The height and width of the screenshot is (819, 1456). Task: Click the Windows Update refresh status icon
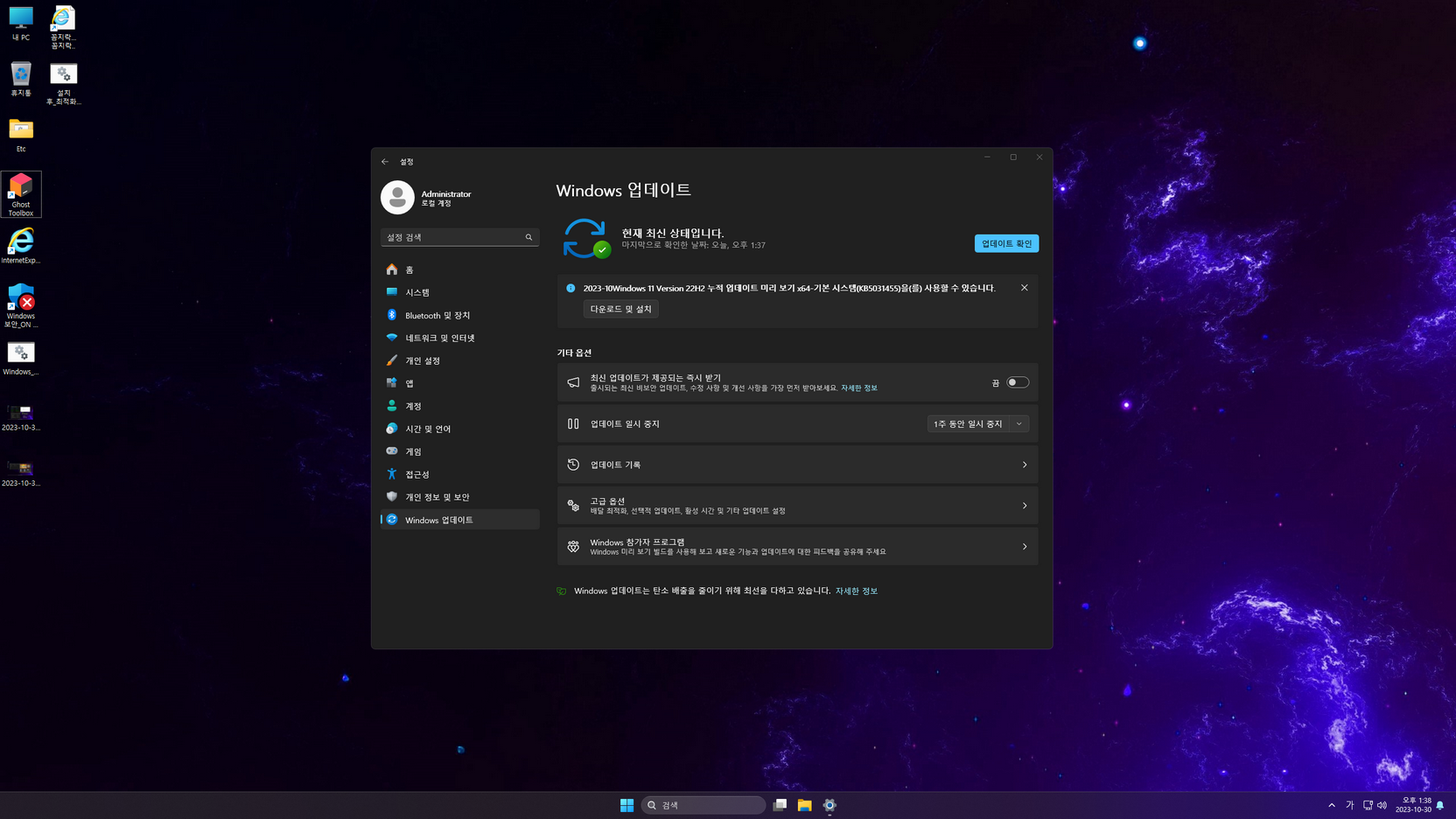[x=585, y=238]
